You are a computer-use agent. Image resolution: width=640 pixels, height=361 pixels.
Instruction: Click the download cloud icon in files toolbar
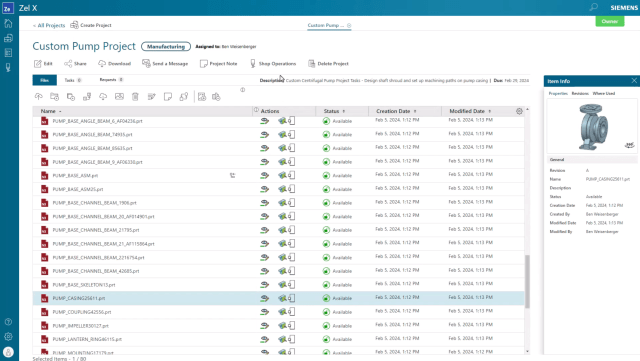(103, 96)
